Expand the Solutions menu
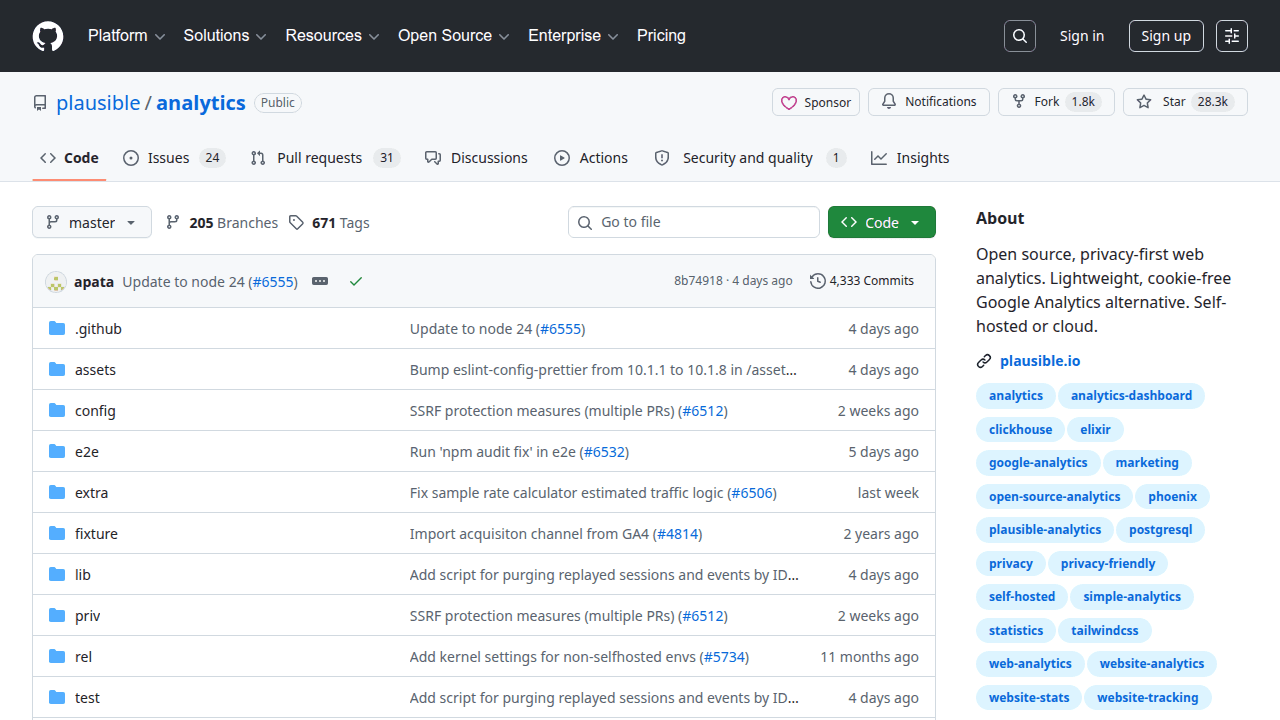 pyautogui.click(x=225, y=36)
